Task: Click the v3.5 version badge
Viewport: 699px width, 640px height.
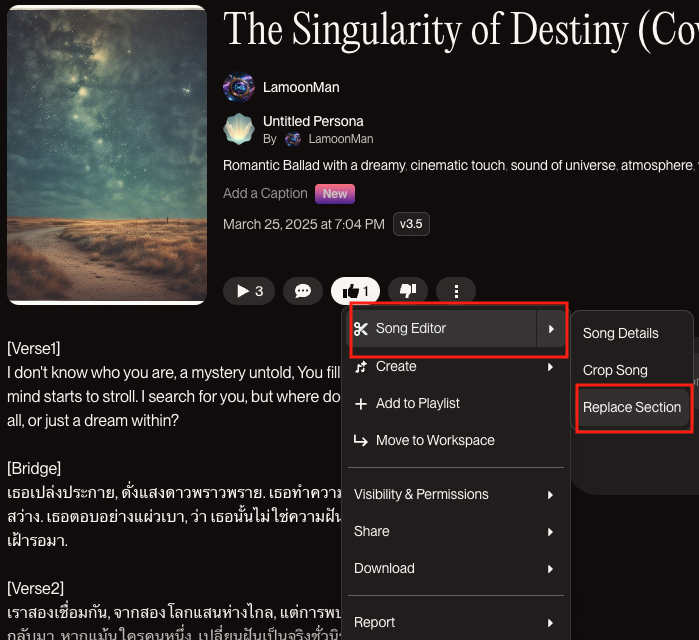Action: point(411,224)
